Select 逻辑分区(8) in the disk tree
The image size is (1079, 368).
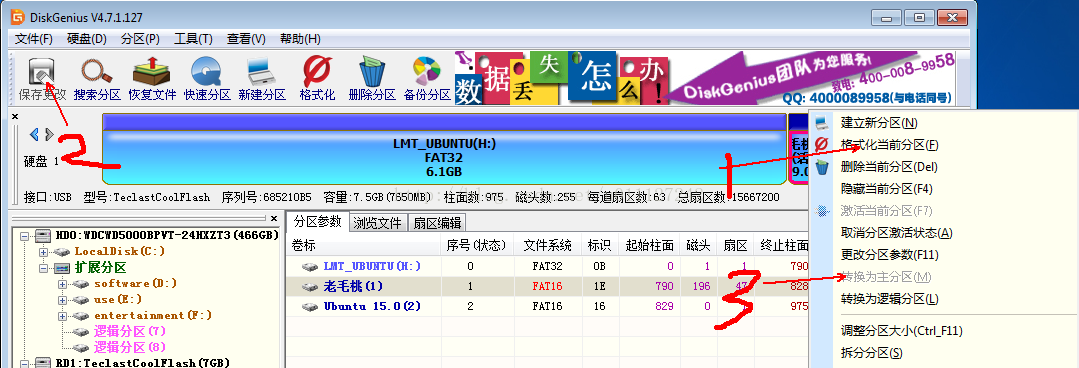pos(129,347)
